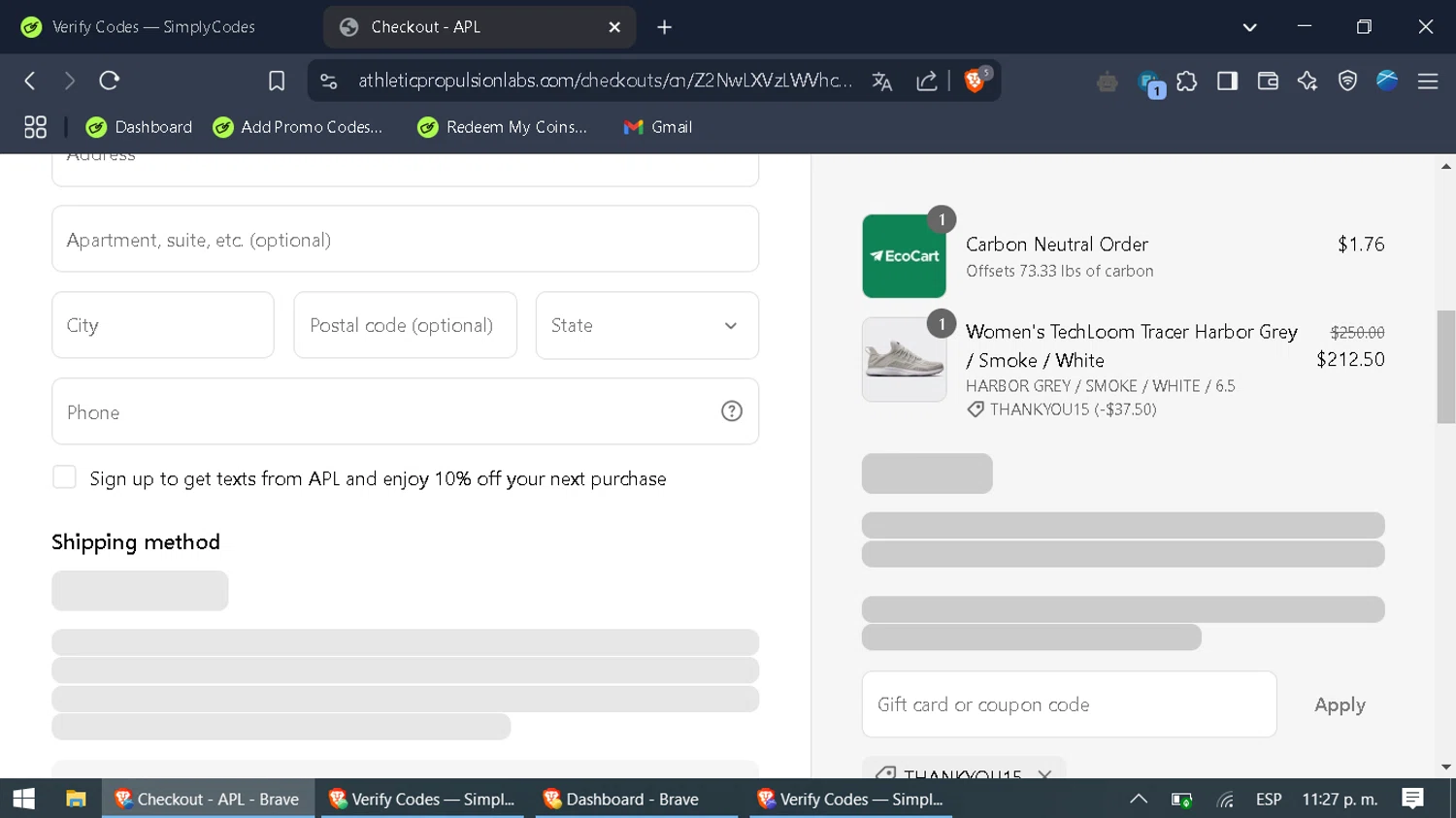Click the Postal code field
Image resolution: width=1456 pixels, height=818 pixels.
click(405, 325)
